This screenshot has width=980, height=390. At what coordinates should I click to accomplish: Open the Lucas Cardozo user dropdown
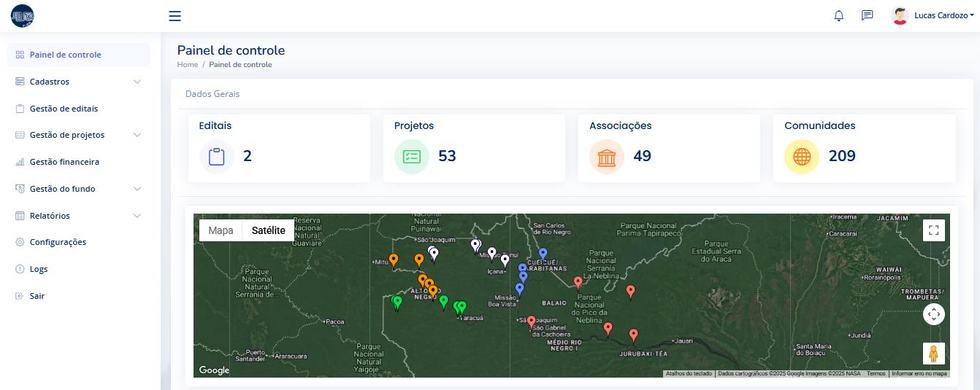coord(944,16)
